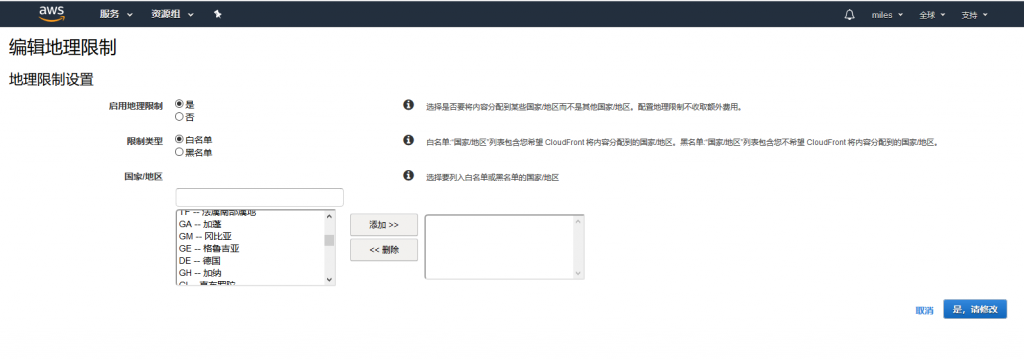
Task: Focus the country search input field
Action: pos(259,197)
